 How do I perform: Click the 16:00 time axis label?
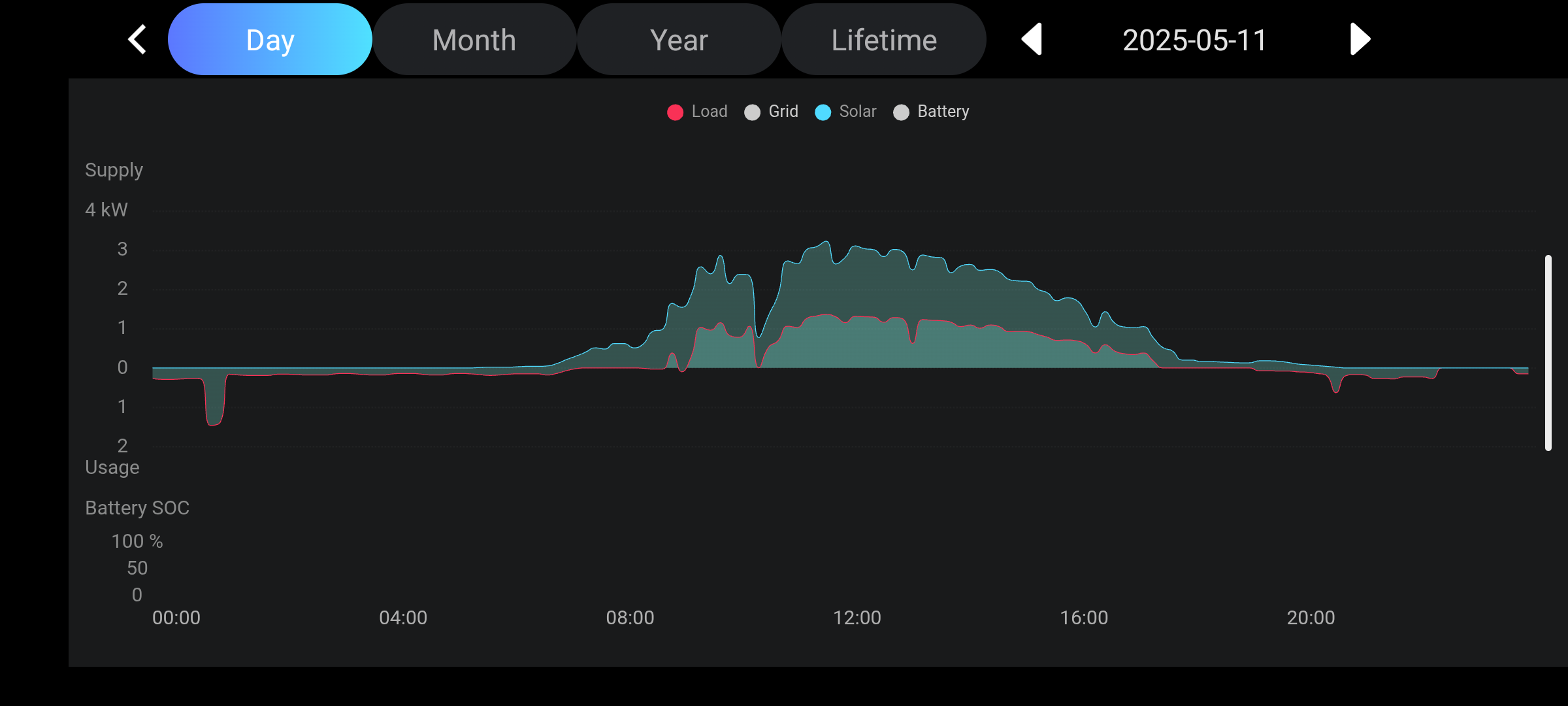[1083, 618]
